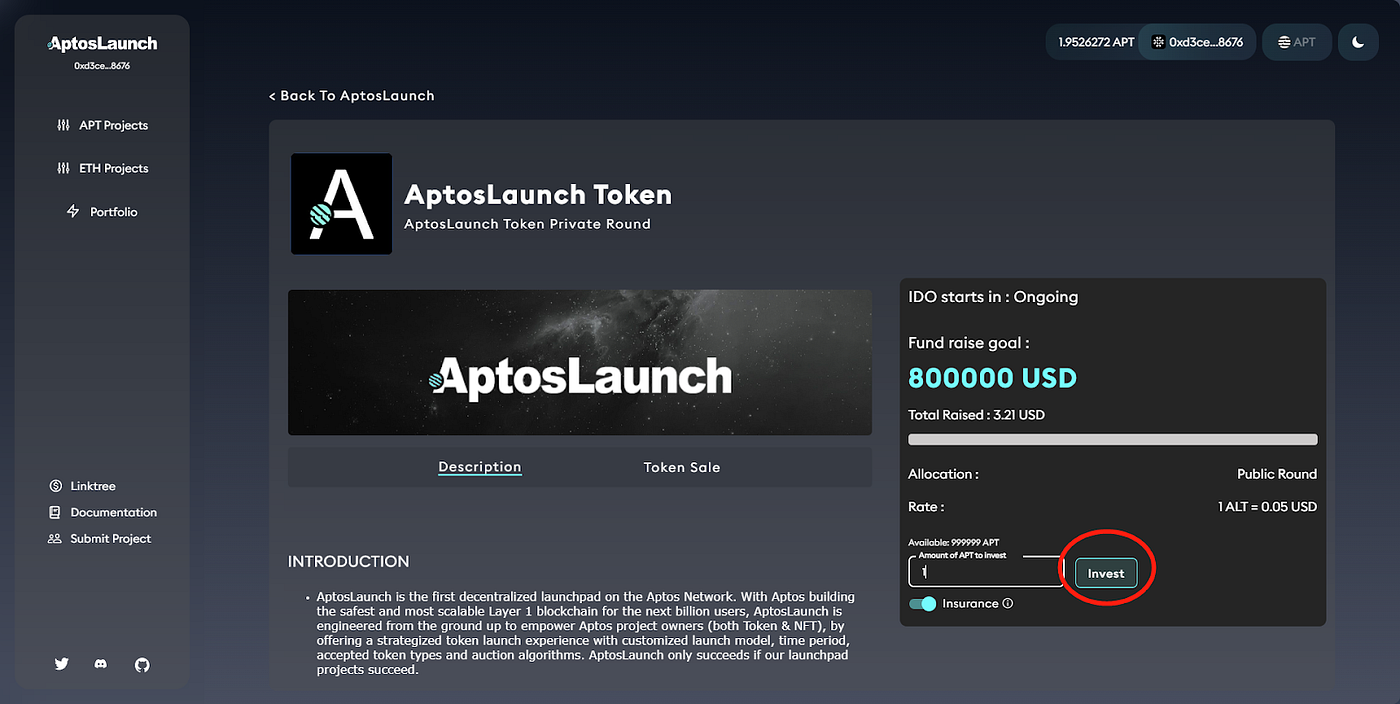Open the APT token selector
The height and width of the screenshot is (704, 1400).
[x=1296, y=41]
